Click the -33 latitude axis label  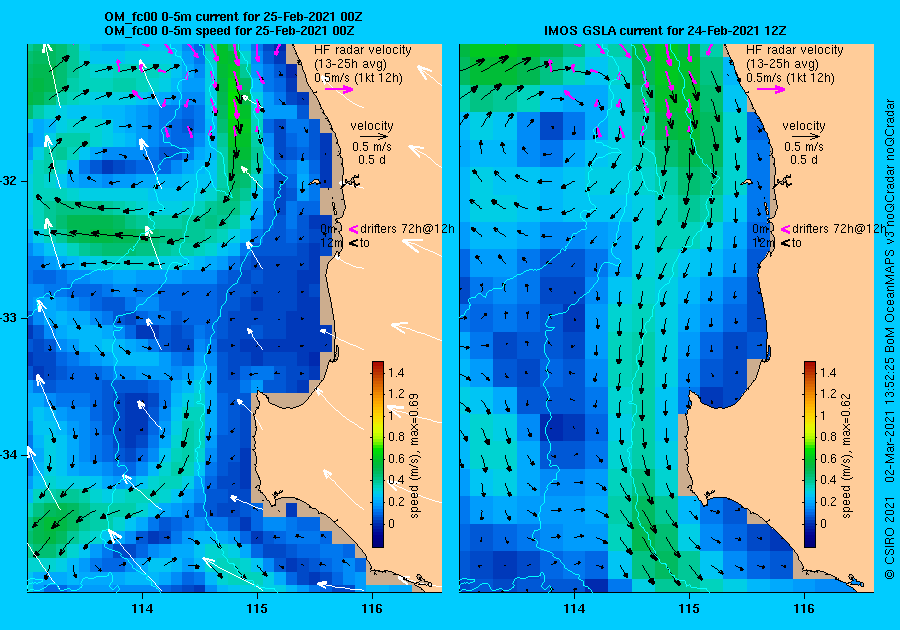tap(10, 318)
